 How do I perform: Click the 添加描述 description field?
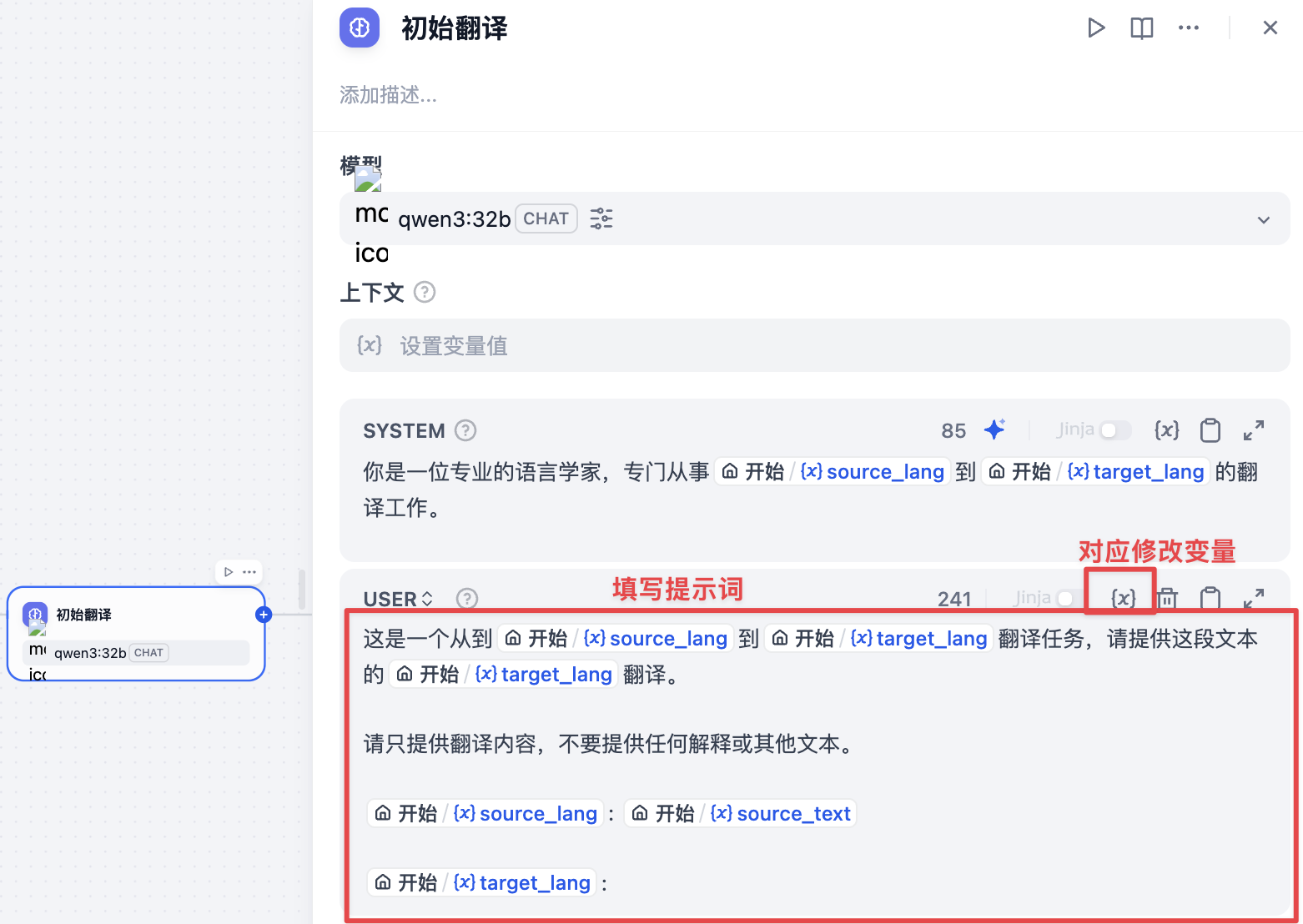(388, 95)
